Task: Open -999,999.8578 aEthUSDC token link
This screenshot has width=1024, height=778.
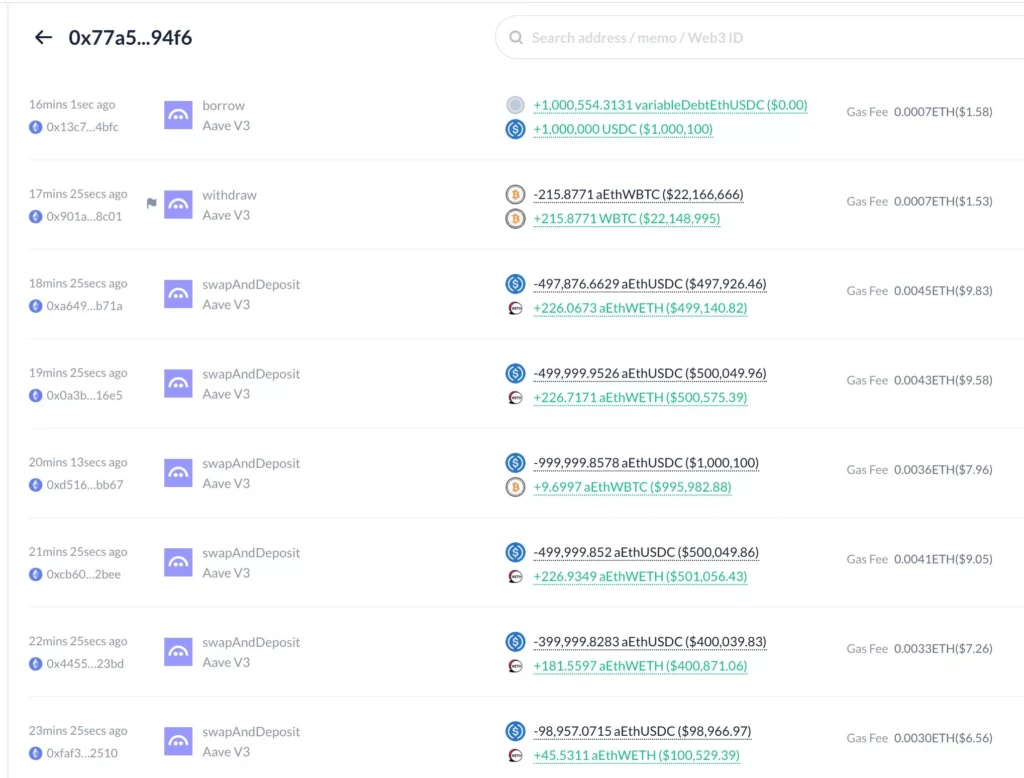Action: point(646,463)
